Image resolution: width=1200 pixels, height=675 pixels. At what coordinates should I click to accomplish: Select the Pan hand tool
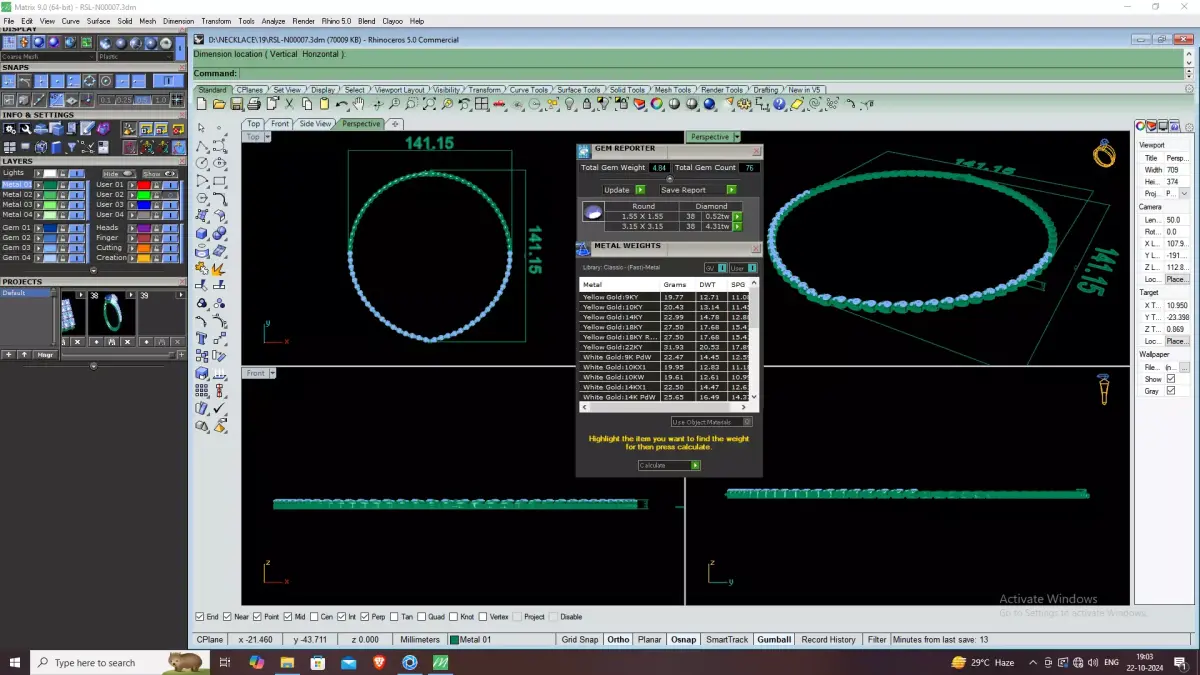pyautogui.click(x=359, y=104)
